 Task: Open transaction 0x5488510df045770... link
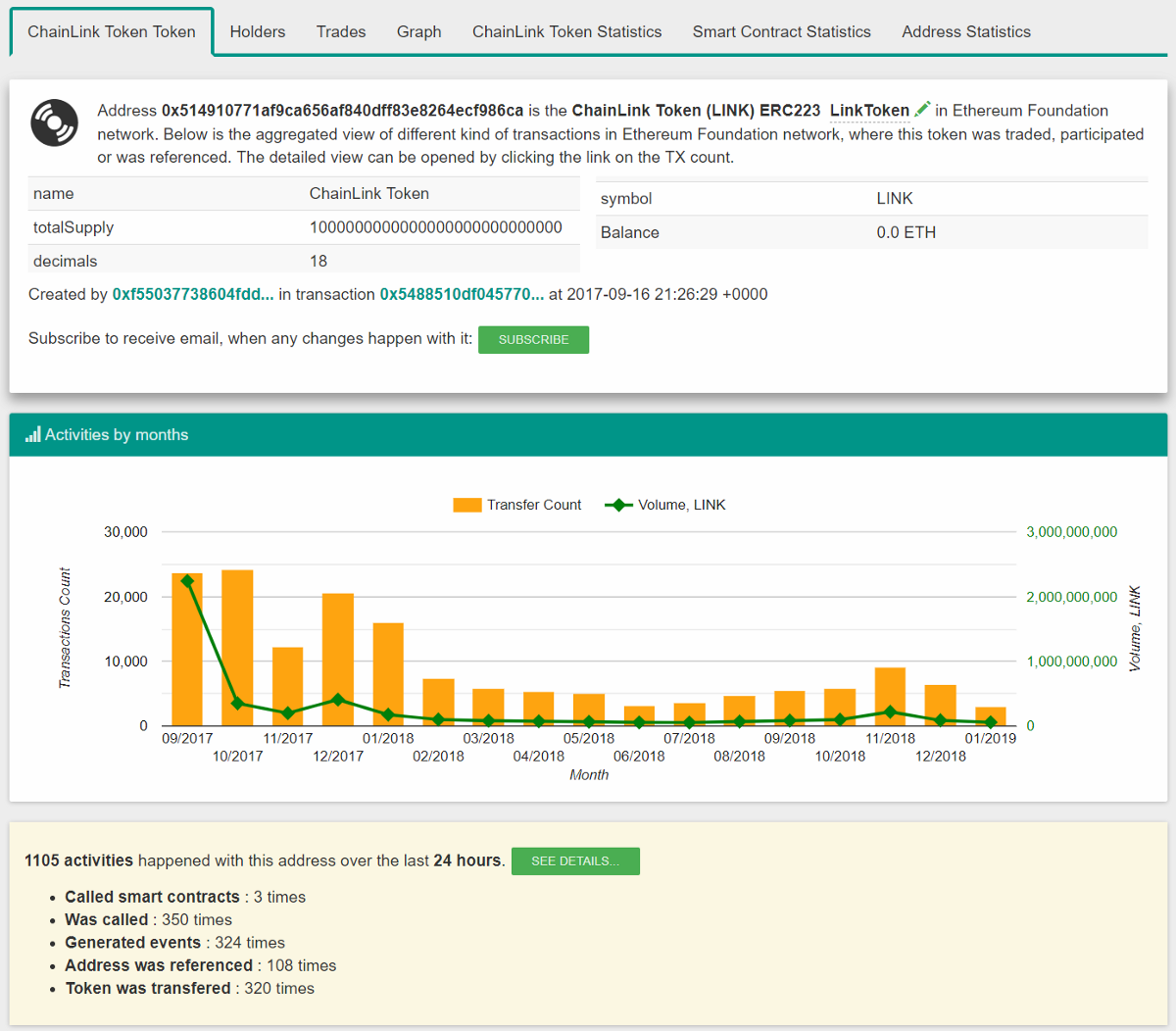point(462,294)
